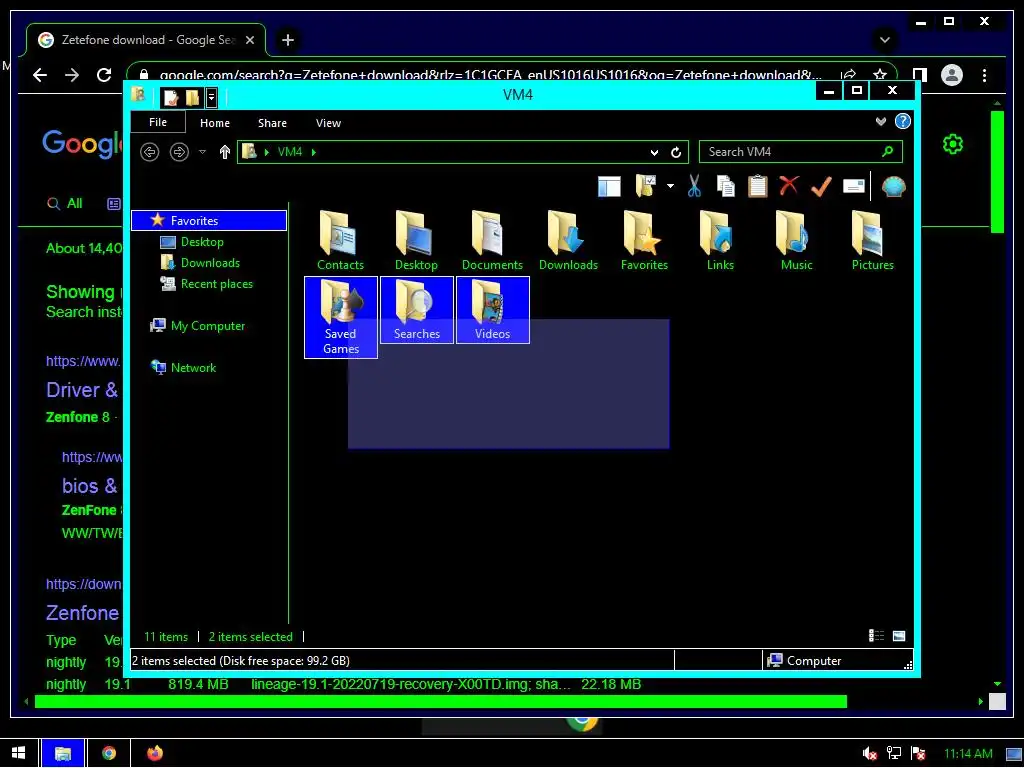Close the Zetefone download Chrome tab
This screenshot has width=1024, height=768.
click(x=249, y=40)
